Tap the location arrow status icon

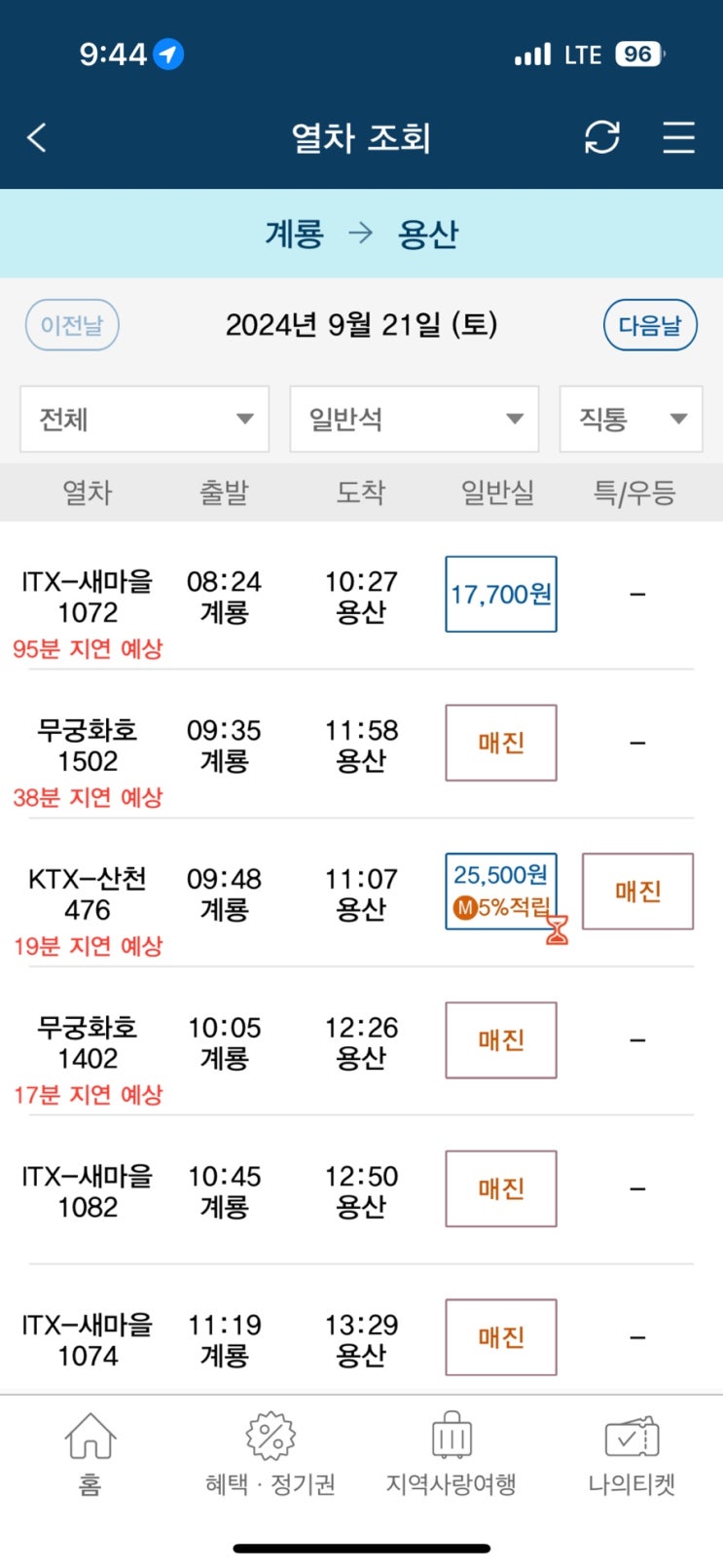click(168, 54)
